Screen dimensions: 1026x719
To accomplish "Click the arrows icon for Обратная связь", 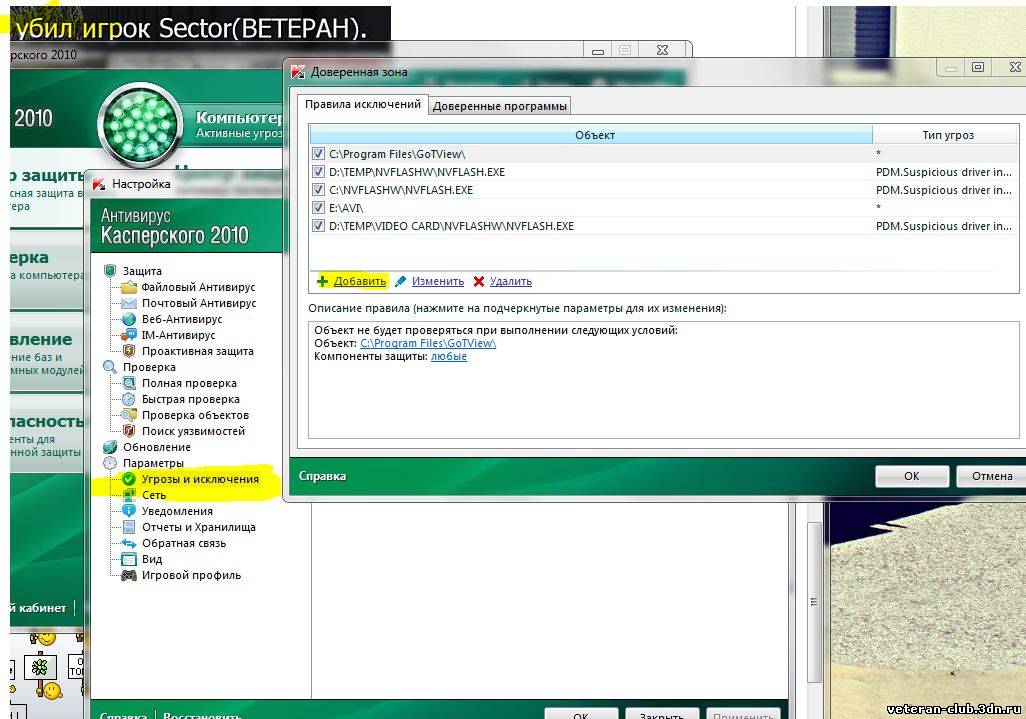I will pyautogui.click(x=129, y=543).
